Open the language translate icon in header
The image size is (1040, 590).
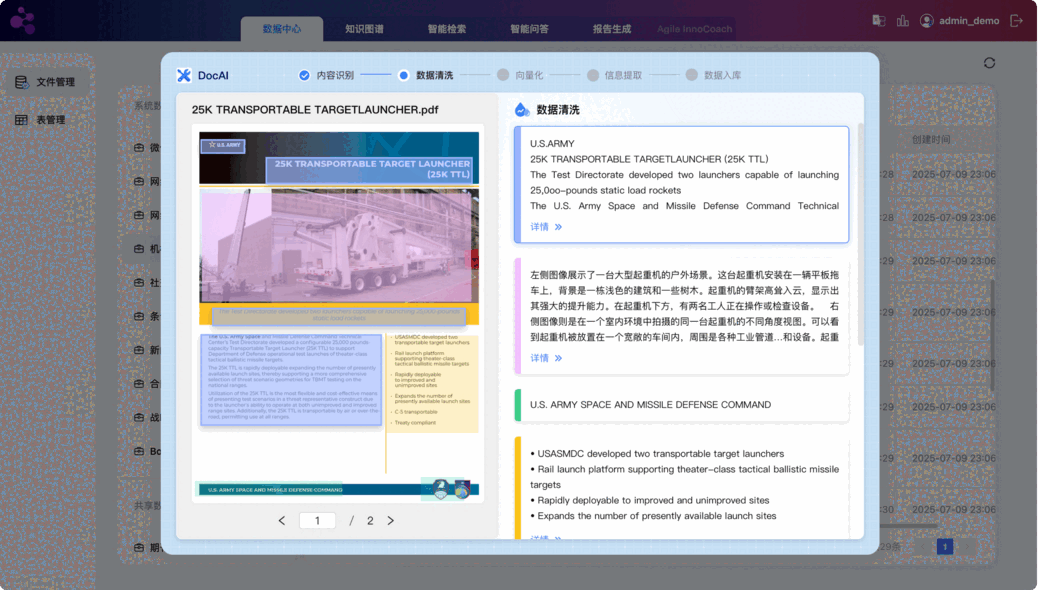879,21
